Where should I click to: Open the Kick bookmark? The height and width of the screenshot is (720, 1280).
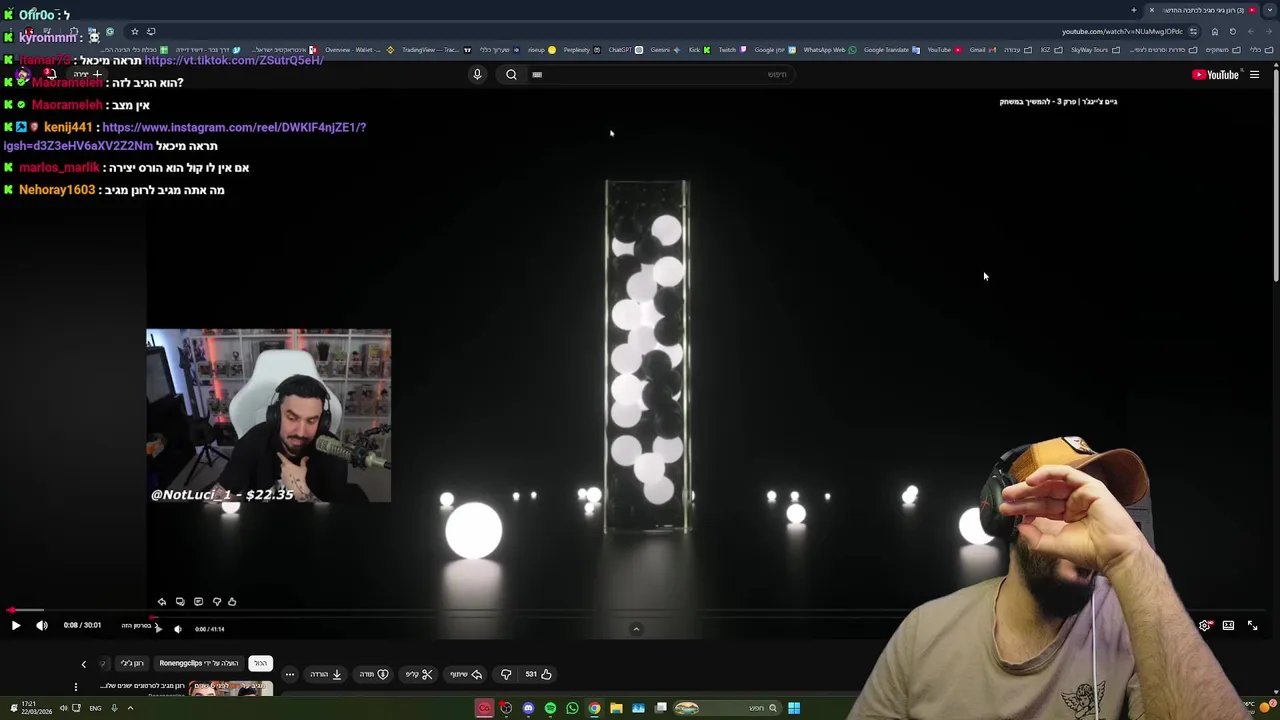point(698,49)
